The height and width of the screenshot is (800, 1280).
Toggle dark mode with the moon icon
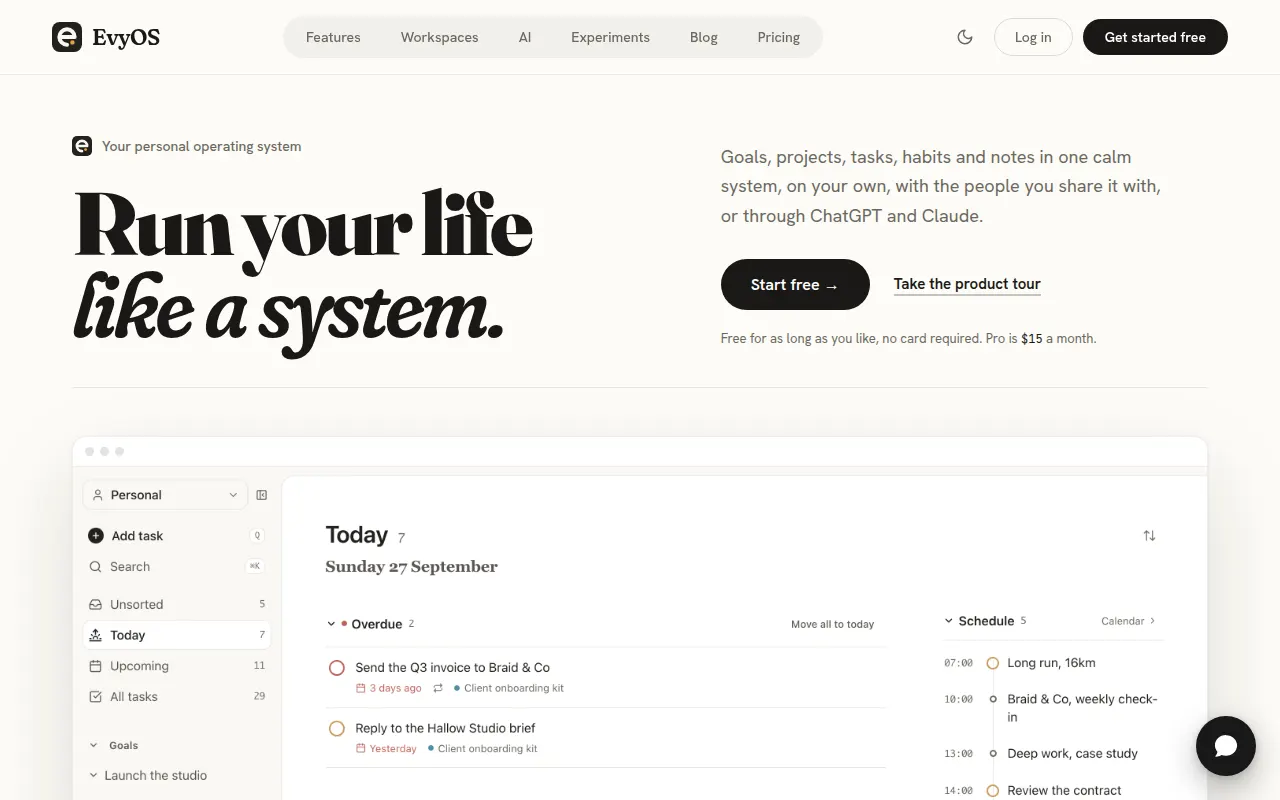coord(965,37)
